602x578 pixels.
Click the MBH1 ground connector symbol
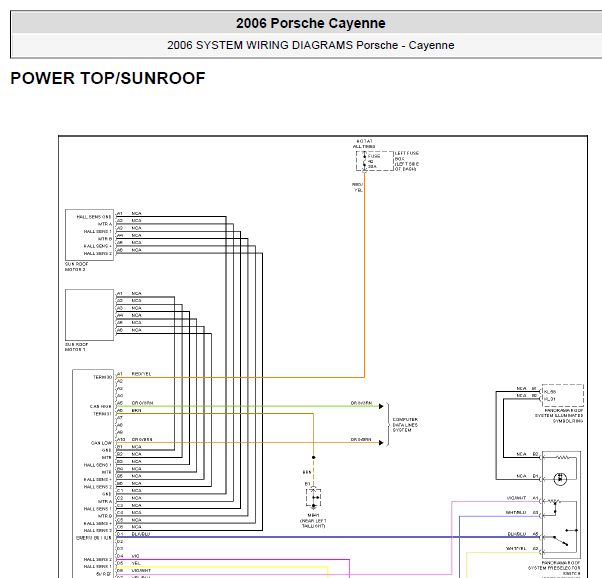[313, 499]
